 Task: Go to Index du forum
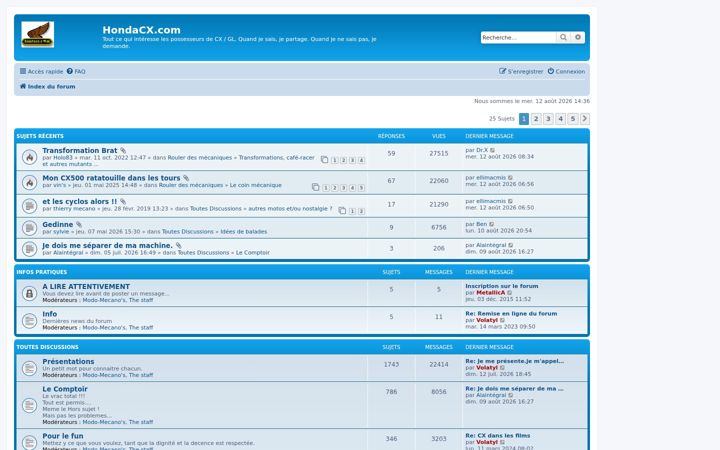coord(48,86)
